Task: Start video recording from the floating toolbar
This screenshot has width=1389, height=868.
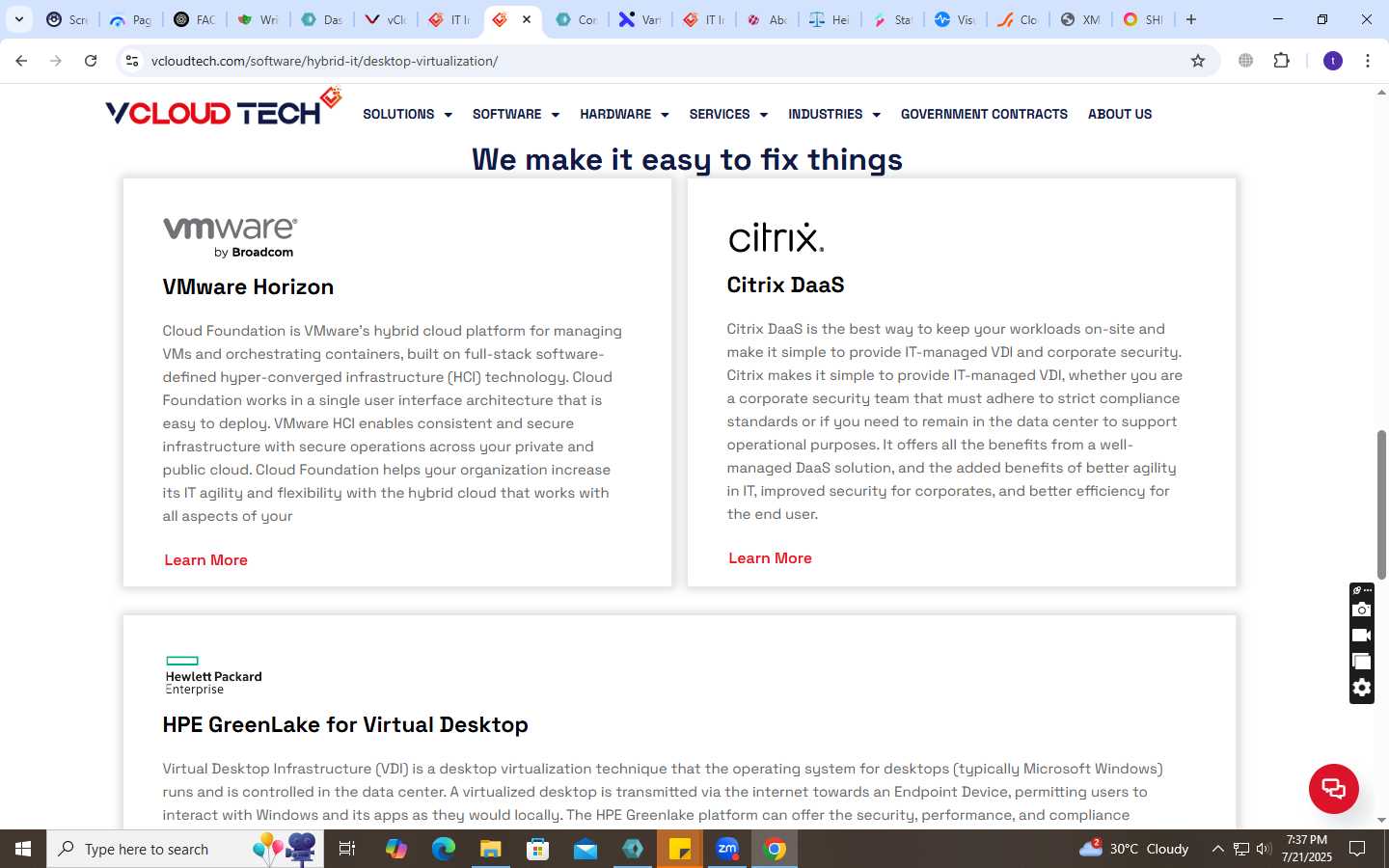Action: [x=1361, y=636]
